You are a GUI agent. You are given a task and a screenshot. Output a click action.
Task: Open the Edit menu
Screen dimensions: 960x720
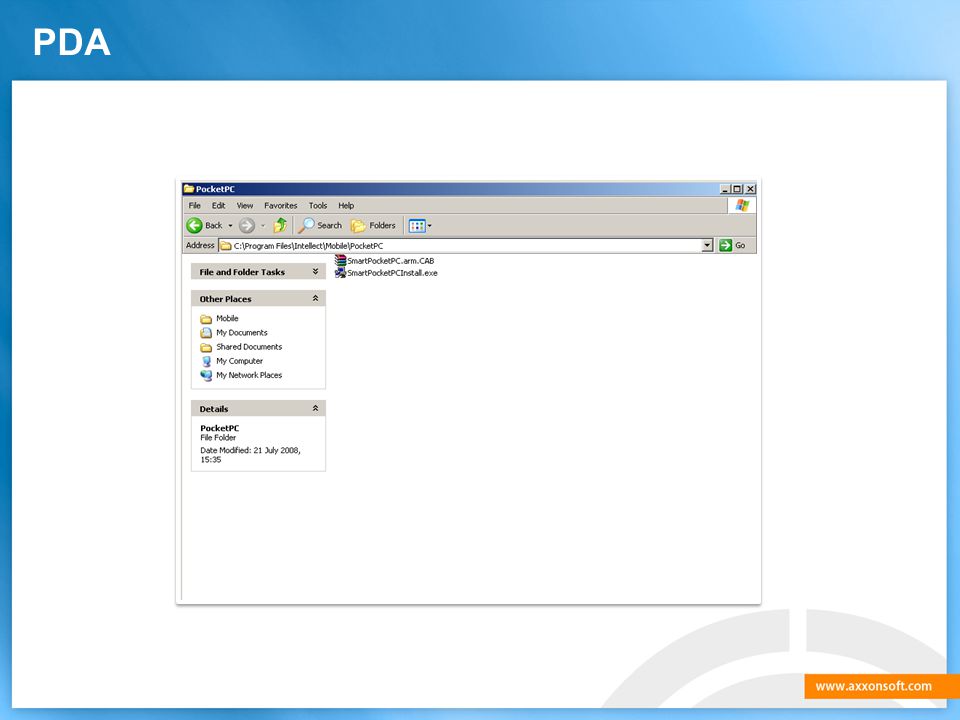pos(219,206)
